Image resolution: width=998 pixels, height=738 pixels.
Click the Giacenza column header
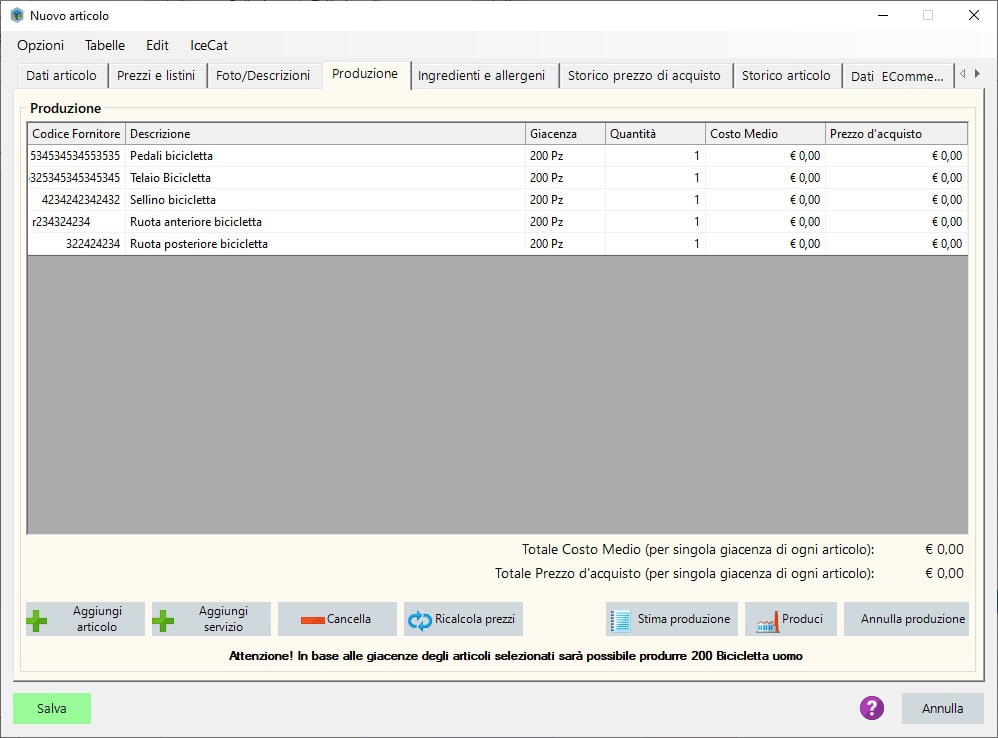pos(565,134)
